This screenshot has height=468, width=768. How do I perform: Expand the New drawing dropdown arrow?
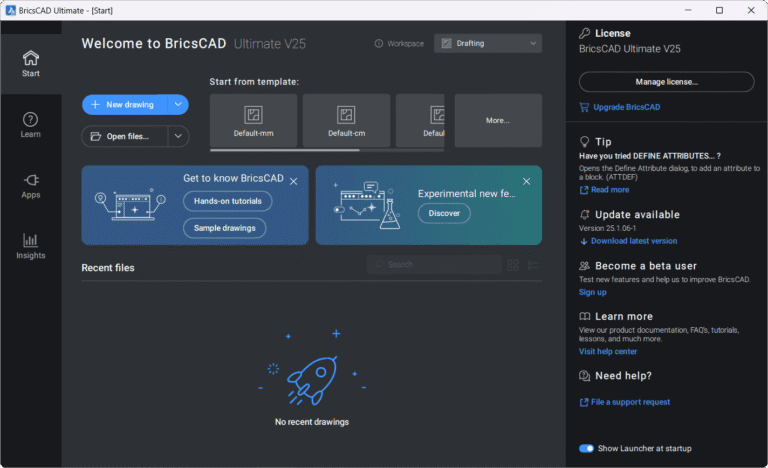click(178, 104)
